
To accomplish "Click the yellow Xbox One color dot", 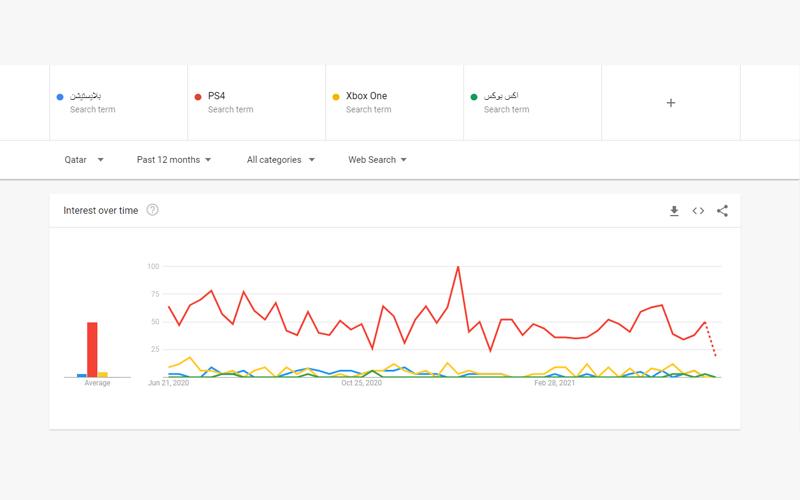I will pyautogui.click(x=337, y=96).
